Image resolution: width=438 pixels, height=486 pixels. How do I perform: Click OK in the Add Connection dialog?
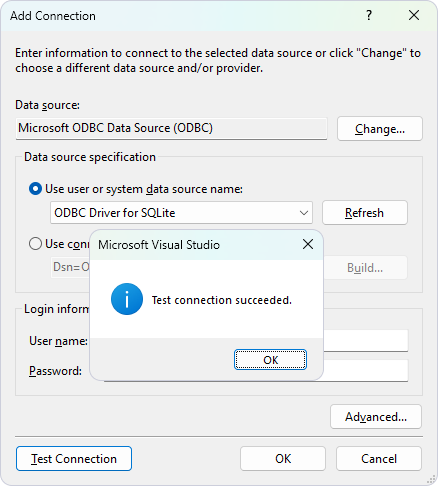tap(283, 459)
